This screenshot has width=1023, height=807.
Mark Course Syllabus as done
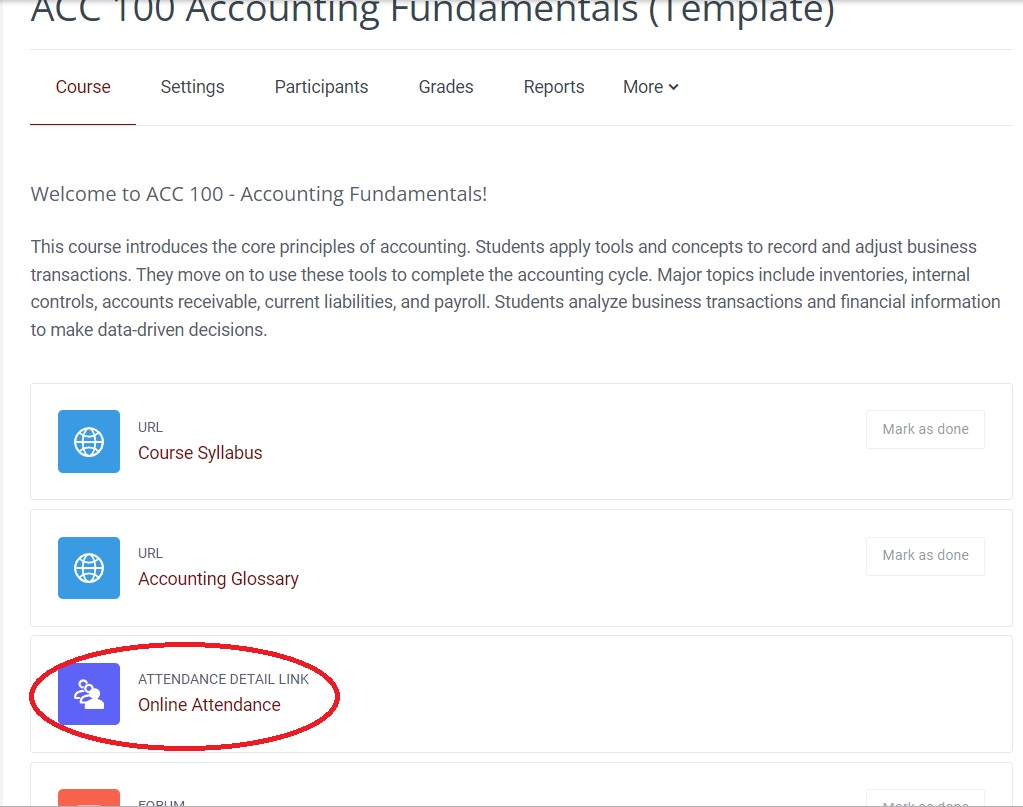[925, 429]
